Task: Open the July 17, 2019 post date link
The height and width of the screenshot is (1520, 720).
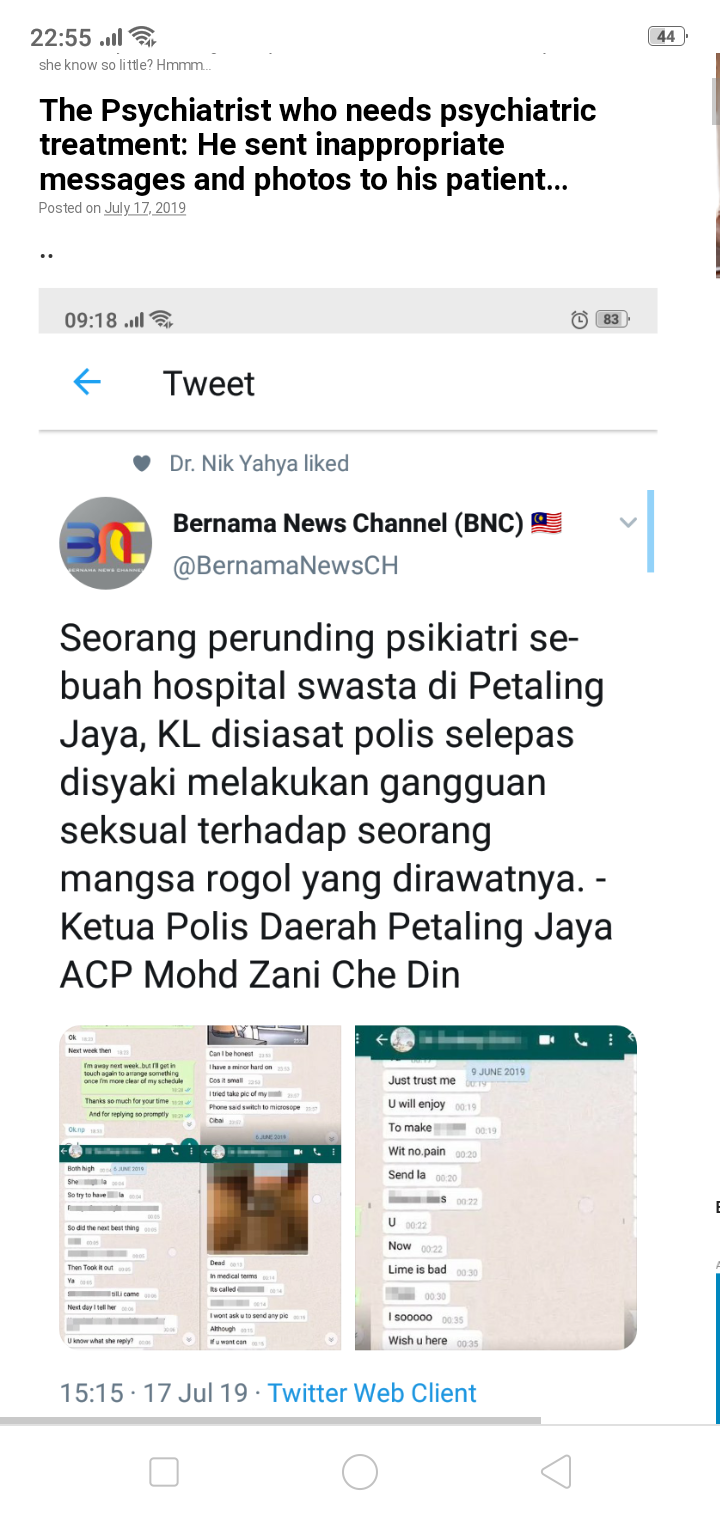Action: tap(145, 208)
